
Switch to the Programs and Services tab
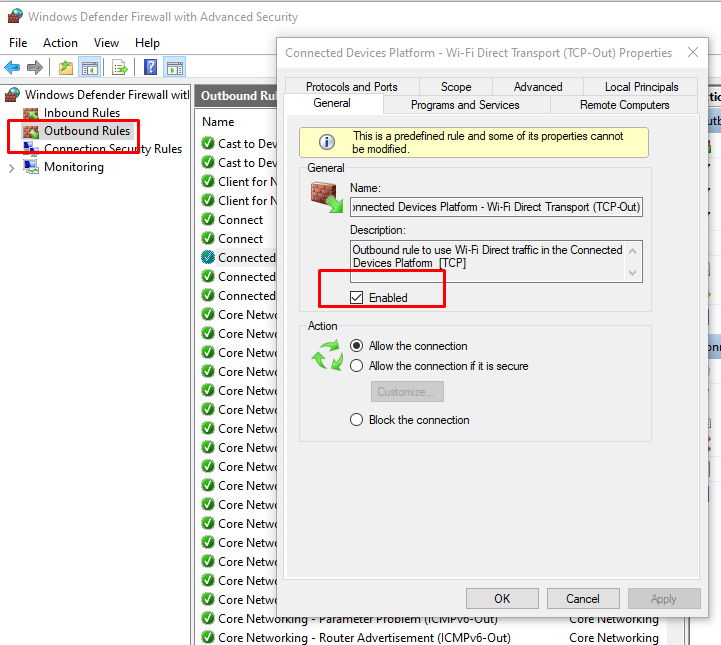coord(465,105)
